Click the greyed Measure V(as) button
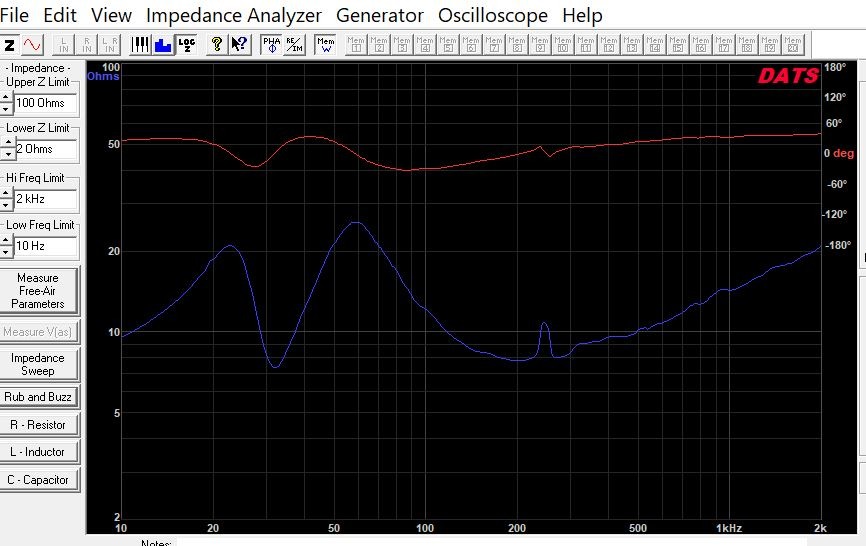This screenshot has height=546, width=866. click(x=39, y=332)
